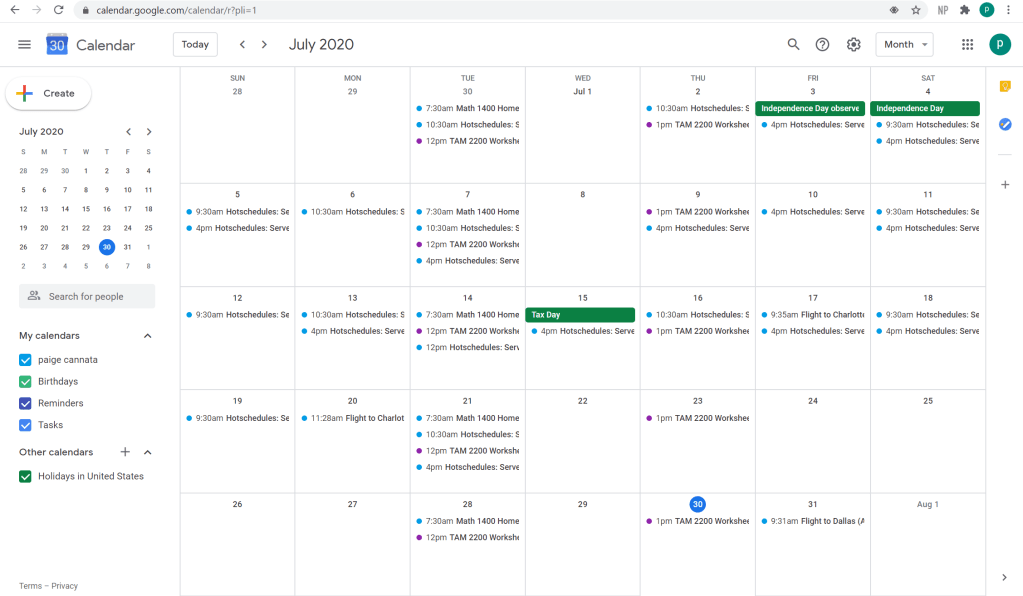Open the Google apps grid
1023x596 pixels.
[967, 45]
